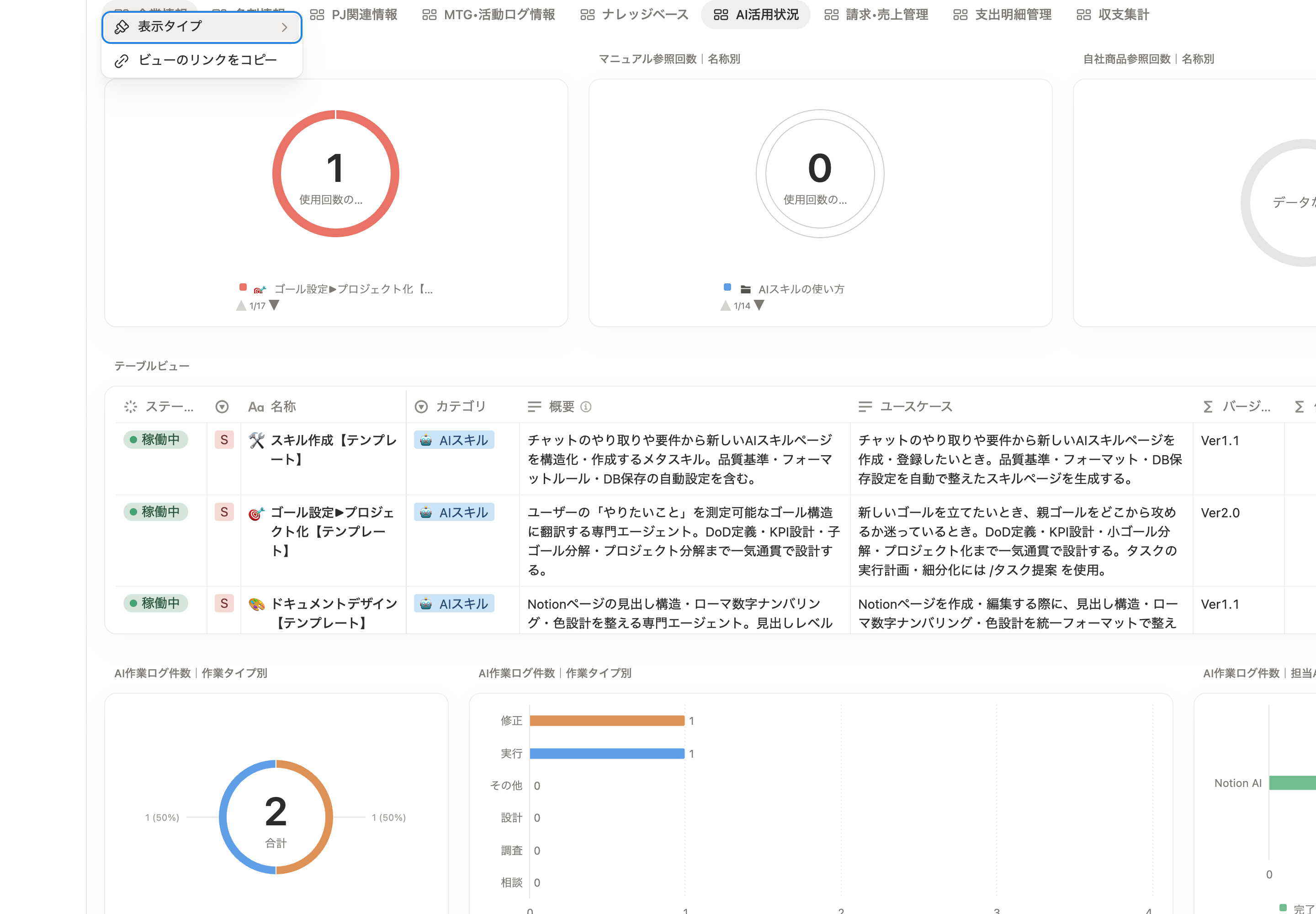Click the 表示タイプ chevron arrow
The image size is (1316, 914).
click(285, 27)
